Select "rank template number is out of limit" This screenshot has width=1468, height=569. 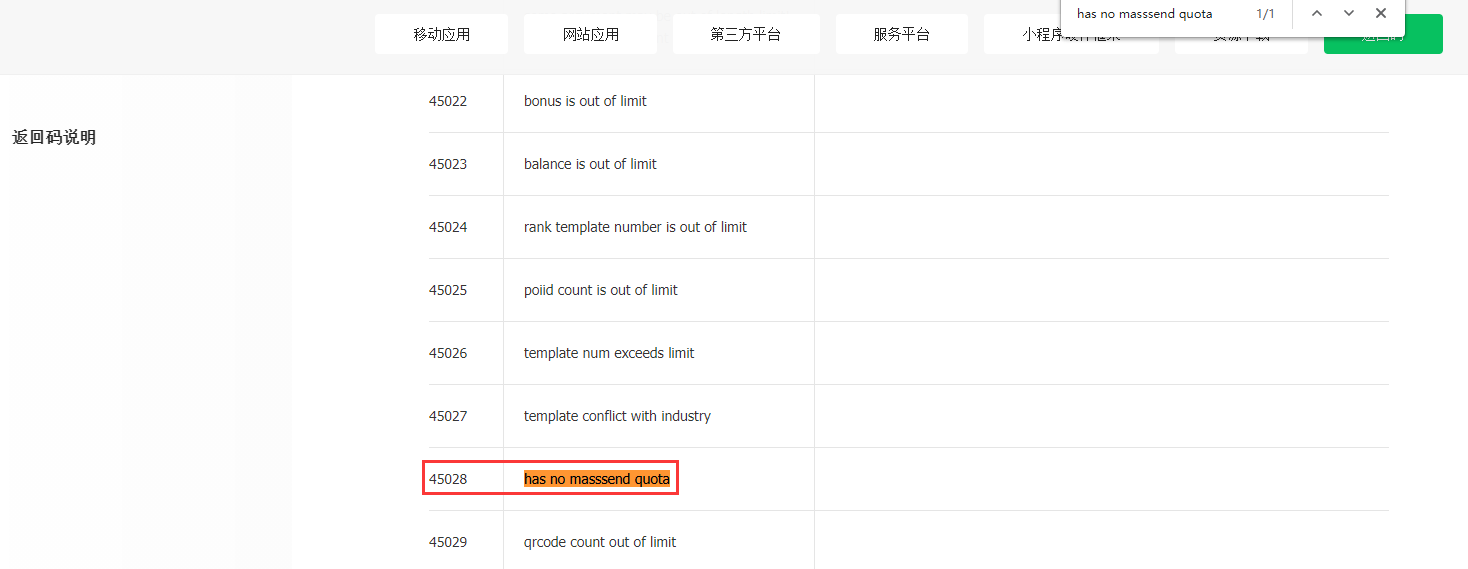point(635,227)
